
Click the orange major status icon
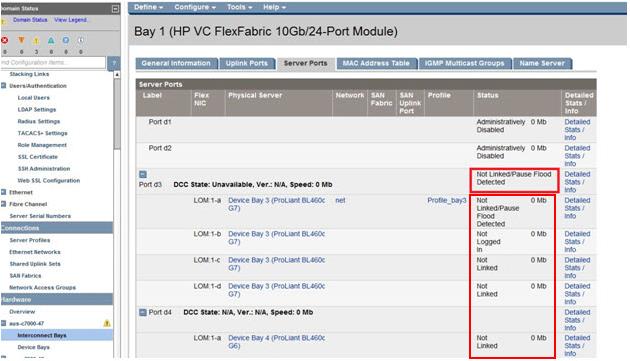point(21,40)
